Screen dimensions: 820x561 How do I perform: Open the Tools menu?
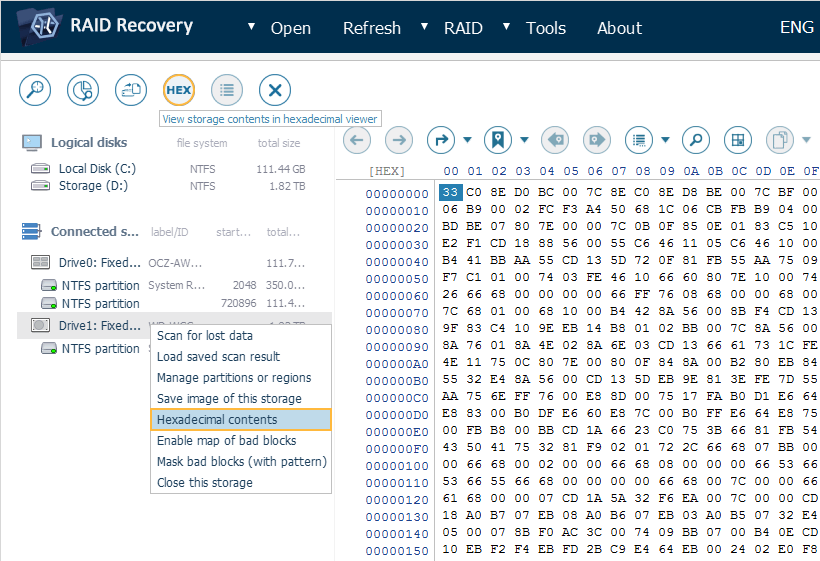(x=545, y=28)
